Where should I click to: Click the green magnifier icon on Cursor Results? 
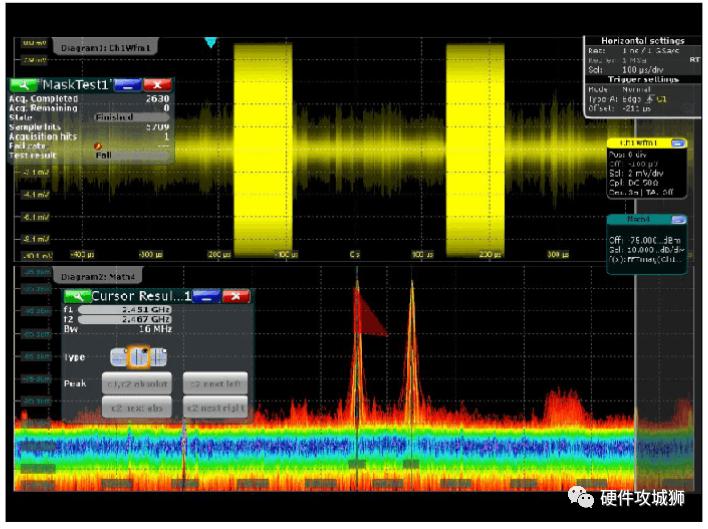(78, 296)
